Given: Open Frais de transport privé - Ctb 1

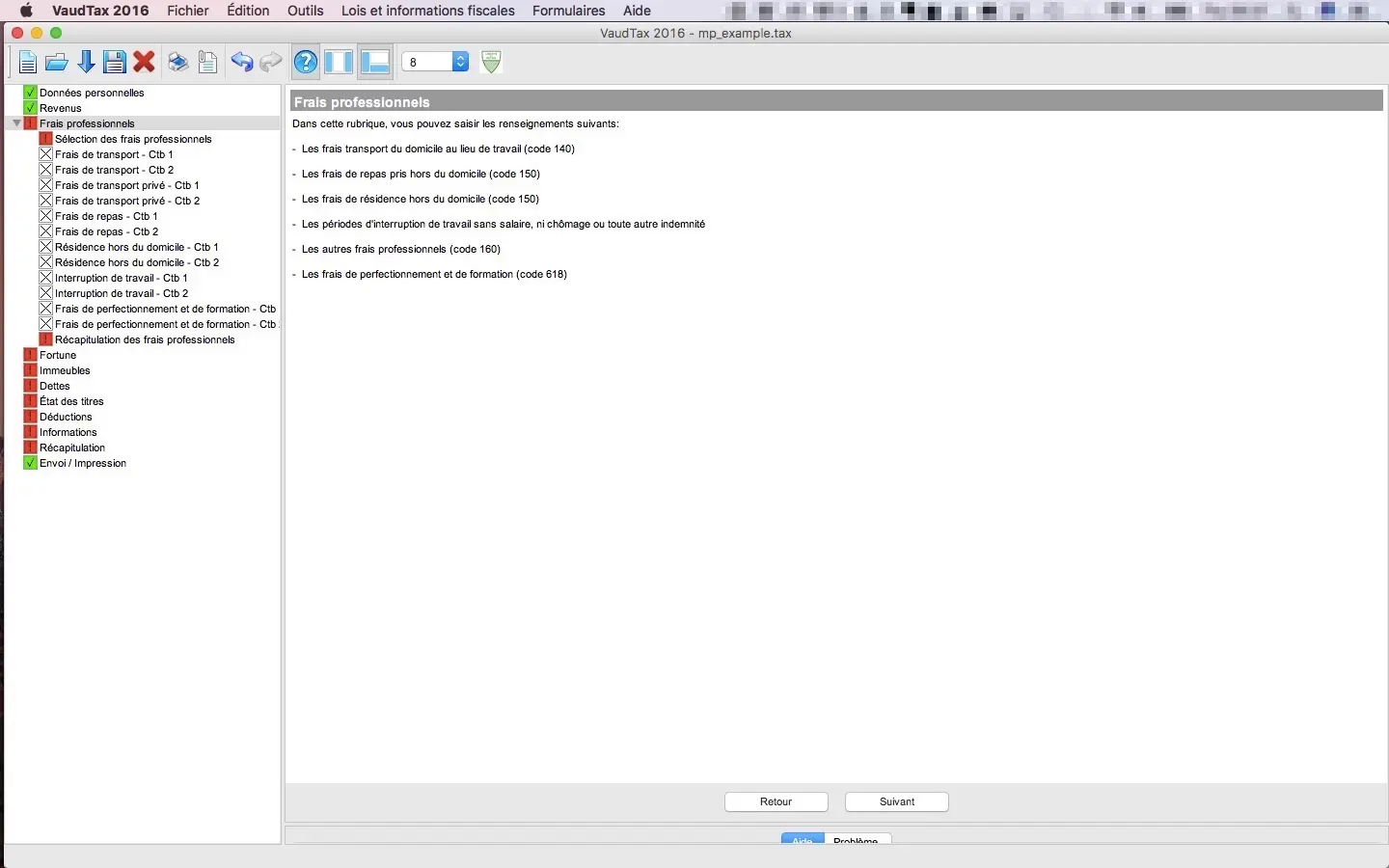Looking at the screenshot, I should pyautogui.click(x=127, y=185).
